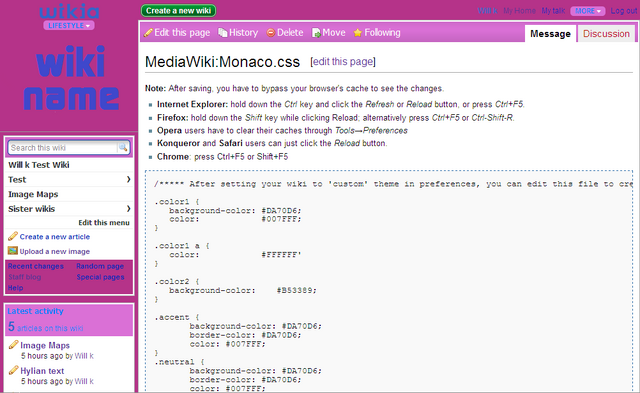Open Special pages
Image resolution: width=640 pixels, height=393 pixels.
click(x=100, y=277)
